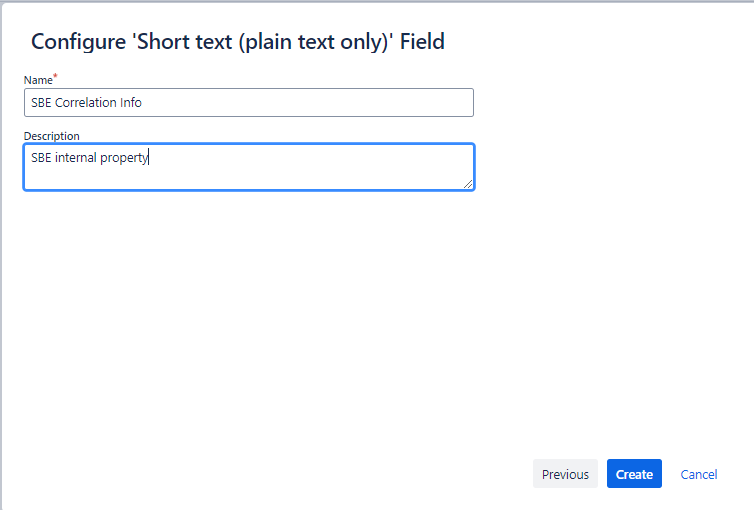Viewport: 754px width, 510px height.
Task: Go back with the Previous button
Action: (x=565, y=473)
